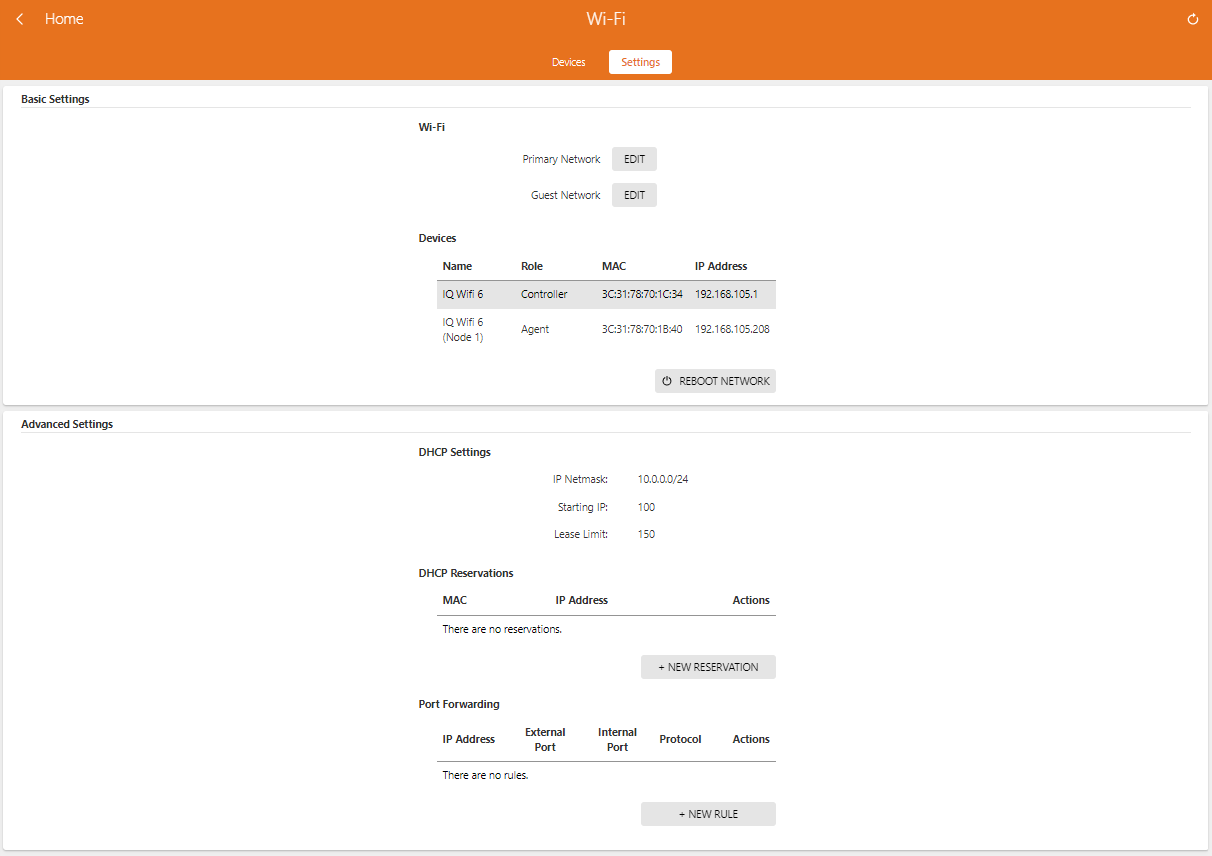Click the IP Address header in Devices table

[721, 266]
